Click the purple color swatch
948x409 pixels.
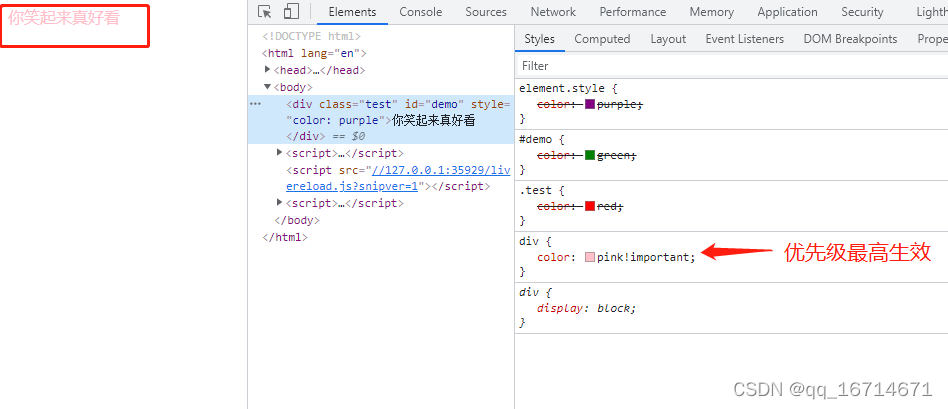(590, 104)
